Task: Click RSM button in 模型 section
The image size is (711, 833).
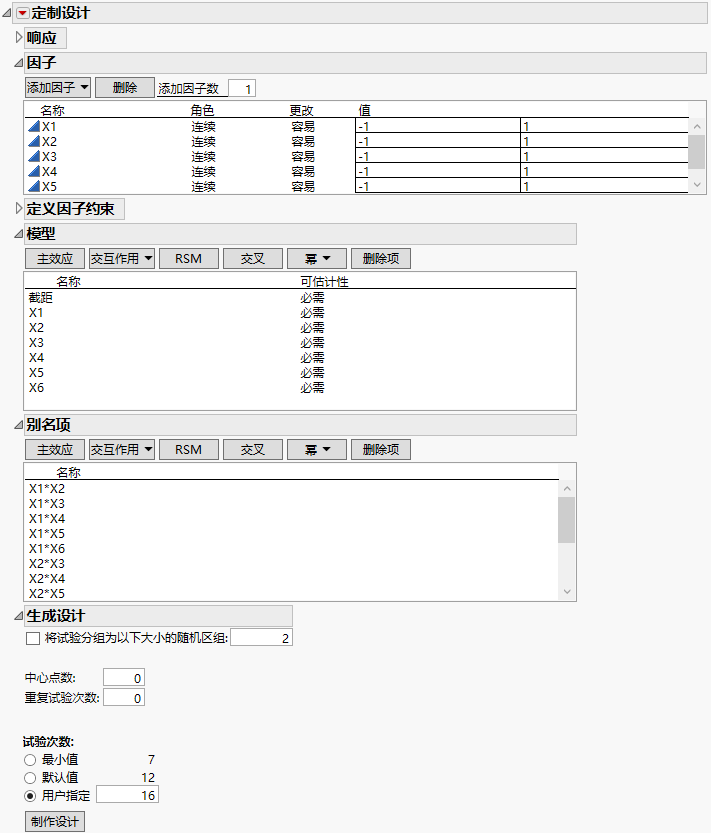Action: (x=189, y=259)
